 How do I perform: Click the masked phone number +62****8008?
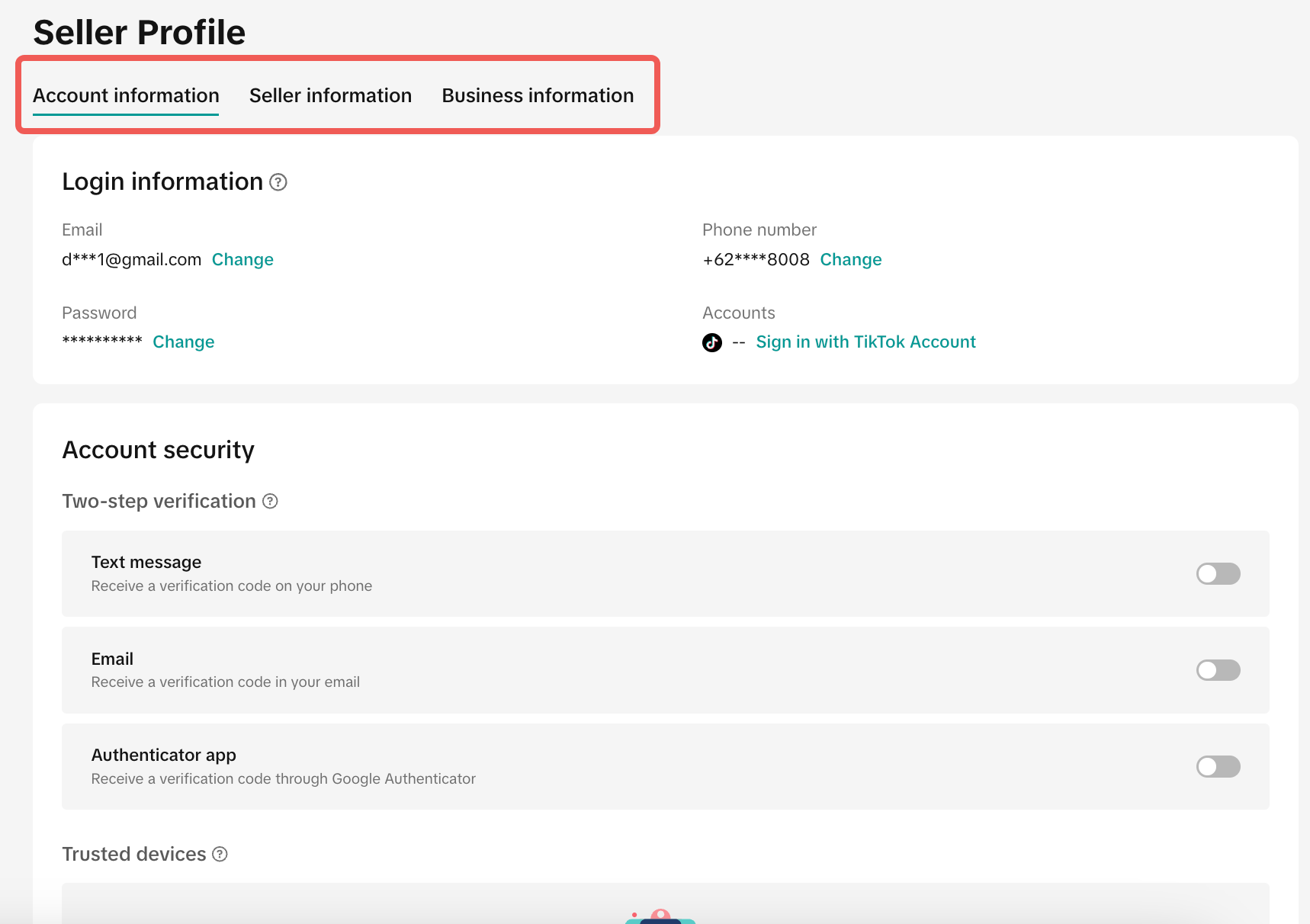(x=756, y=259)
